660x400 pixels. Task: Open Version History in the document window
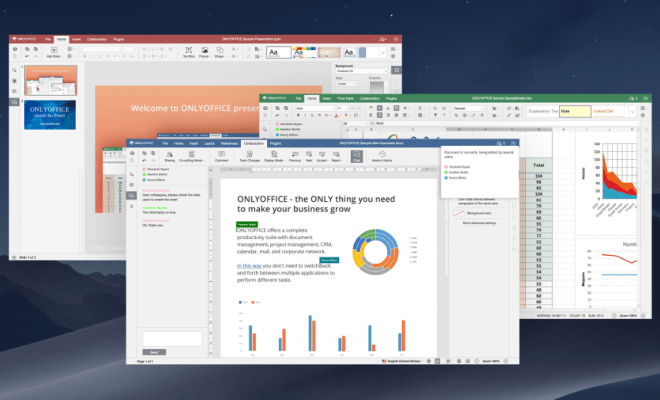pos(382,156)
